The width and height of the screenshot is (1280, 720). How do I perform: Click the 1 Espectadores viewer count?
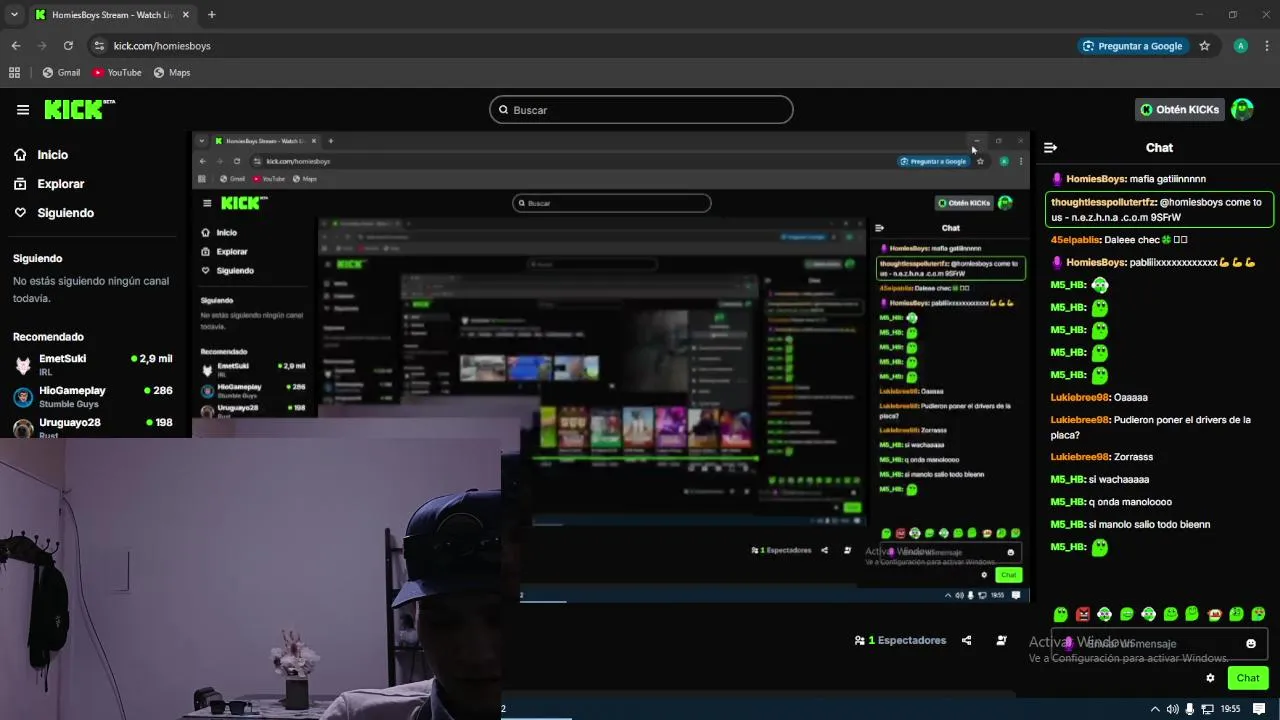pos(900,640)
